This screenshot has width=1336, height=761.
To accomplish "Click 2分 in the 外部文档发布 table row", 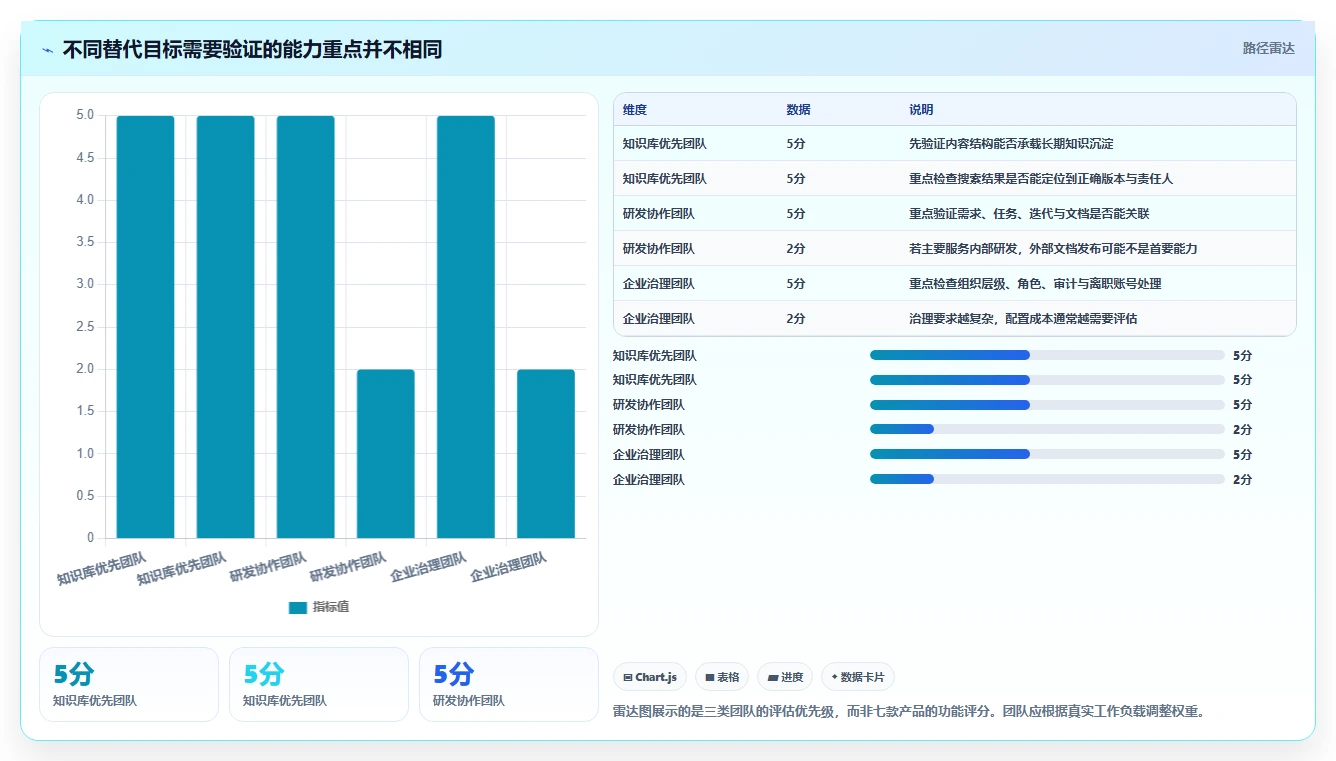I will tap(796, 249).
